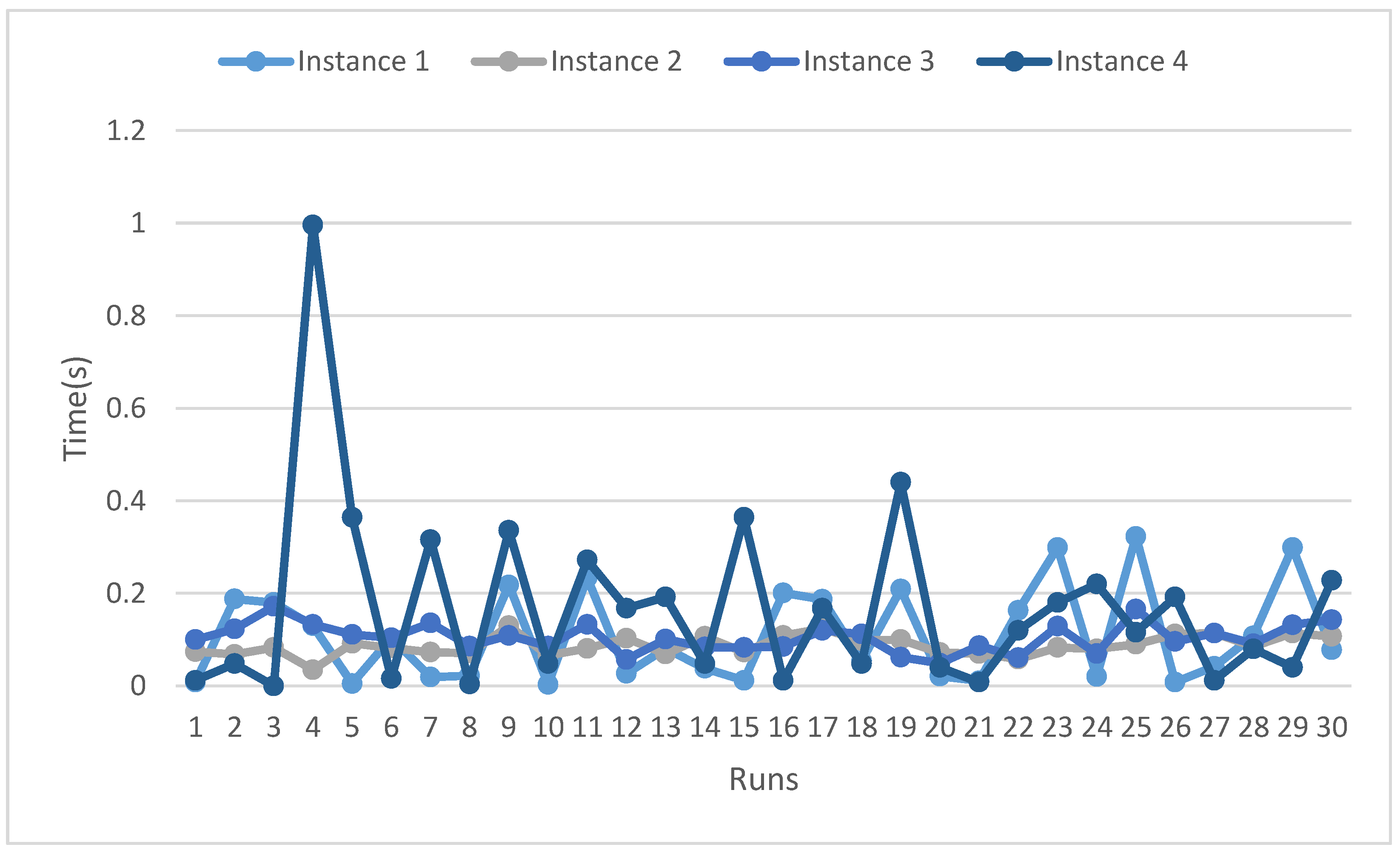Screen dimensions: 1400x853
Task: Select the Instance 1 legend label
Action: pos(363,61)
